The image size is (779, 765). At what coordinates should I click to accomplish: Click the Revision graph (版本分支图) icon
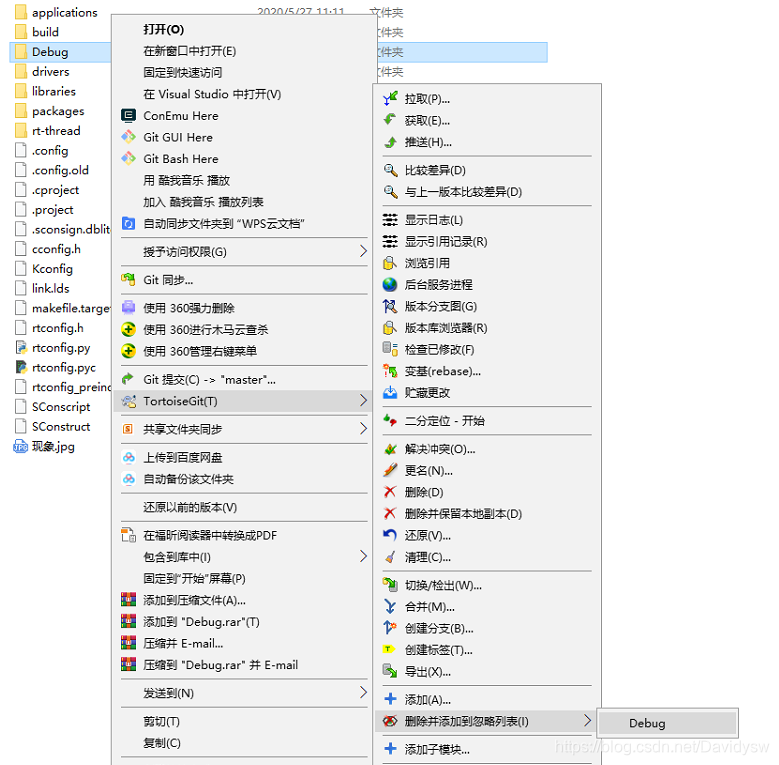tap(390, 306)
